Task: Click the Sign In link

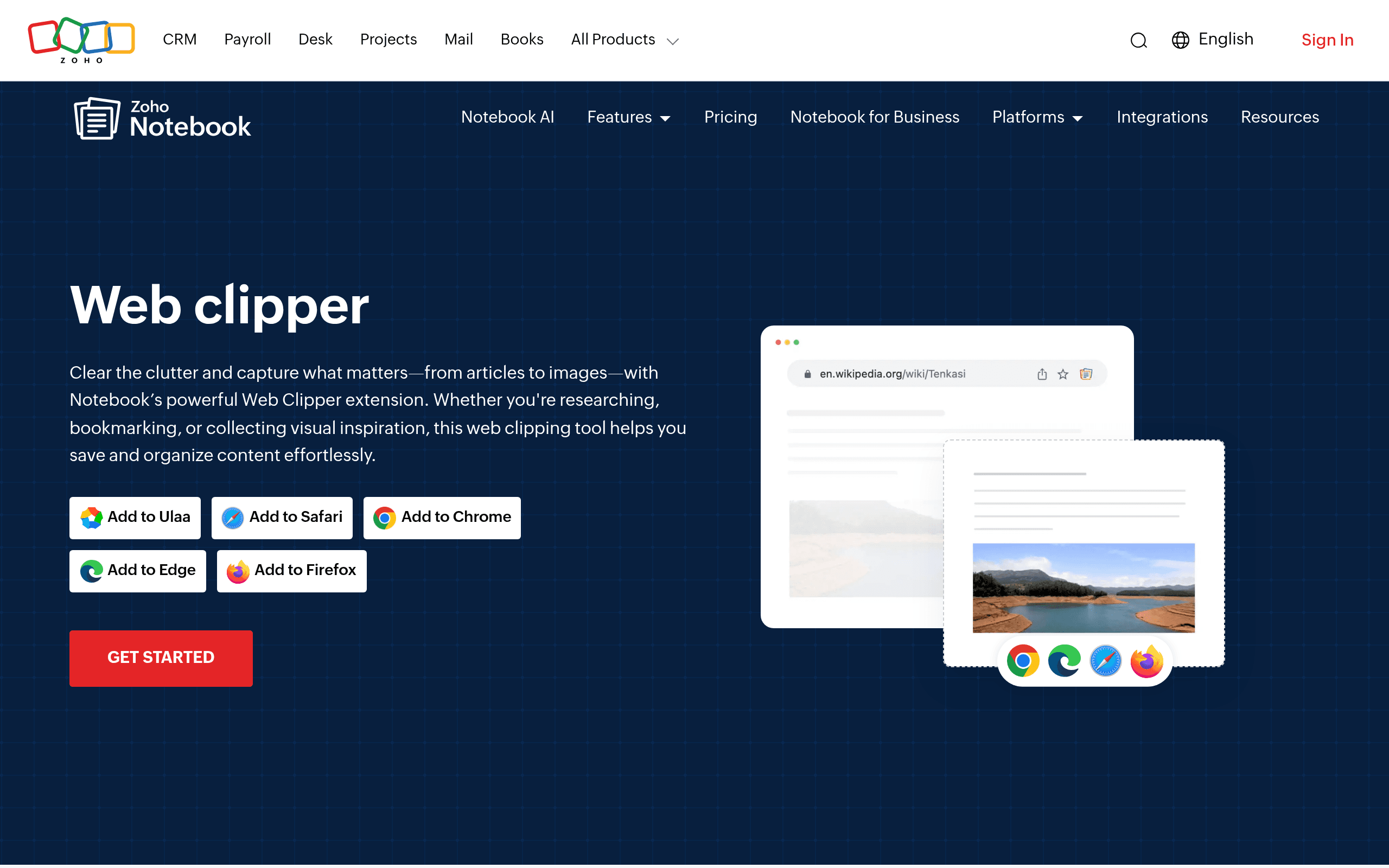Action: (x=1328, y=40)
